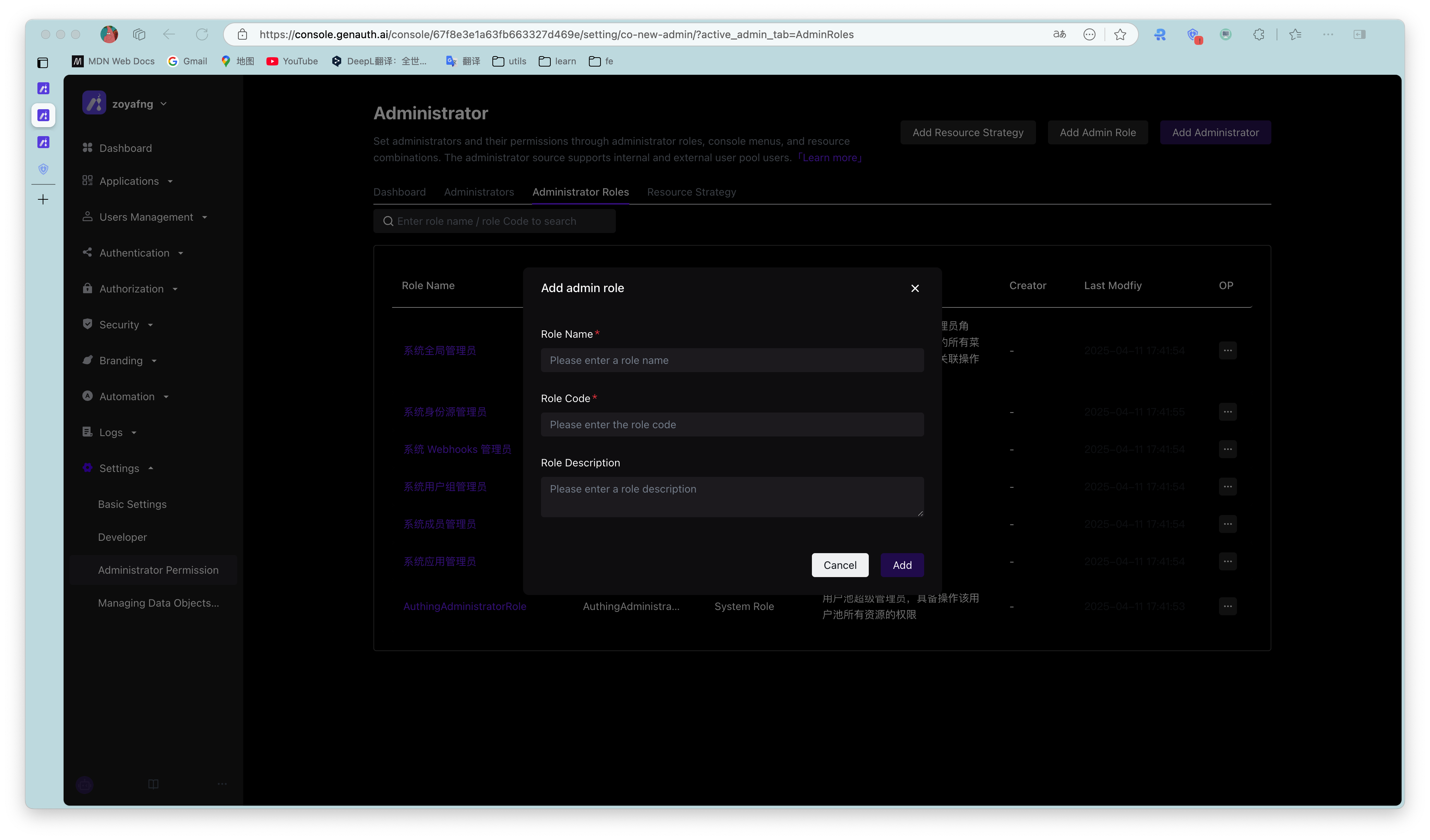Expand the Security sidebar menu
1430x840 pixels.
click(x=119, y=324)
